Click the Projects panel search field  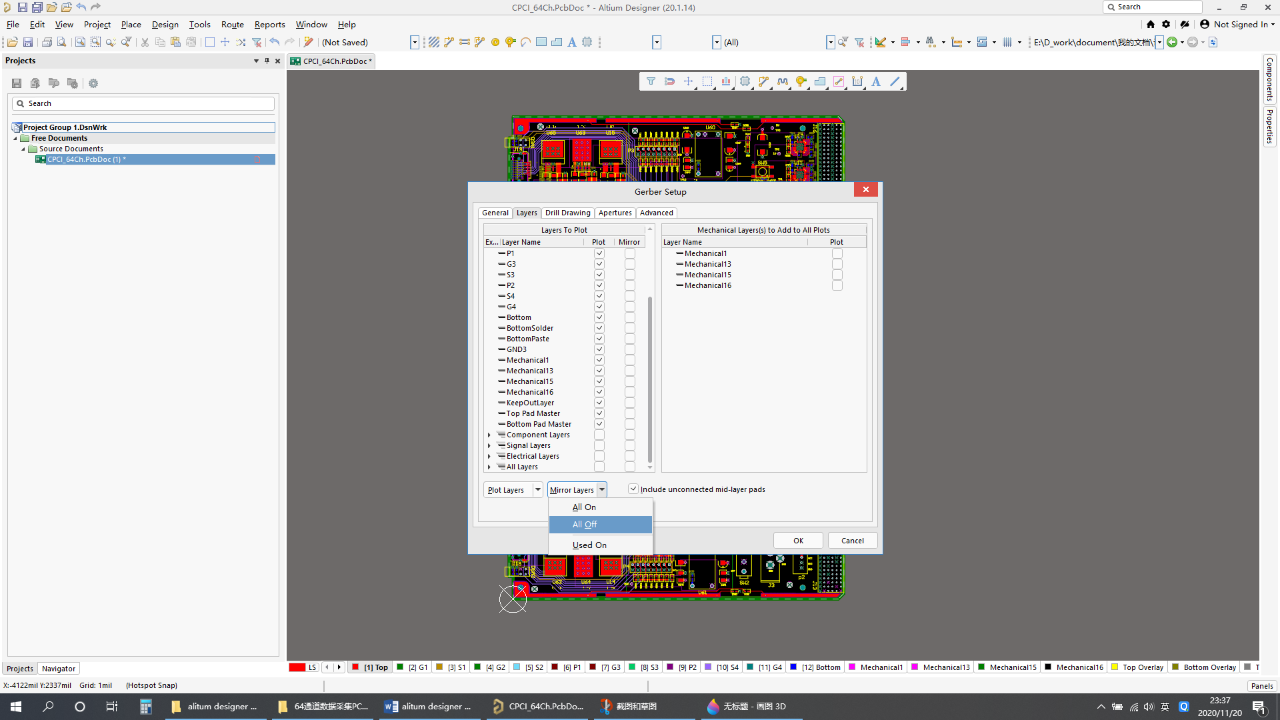143,104
